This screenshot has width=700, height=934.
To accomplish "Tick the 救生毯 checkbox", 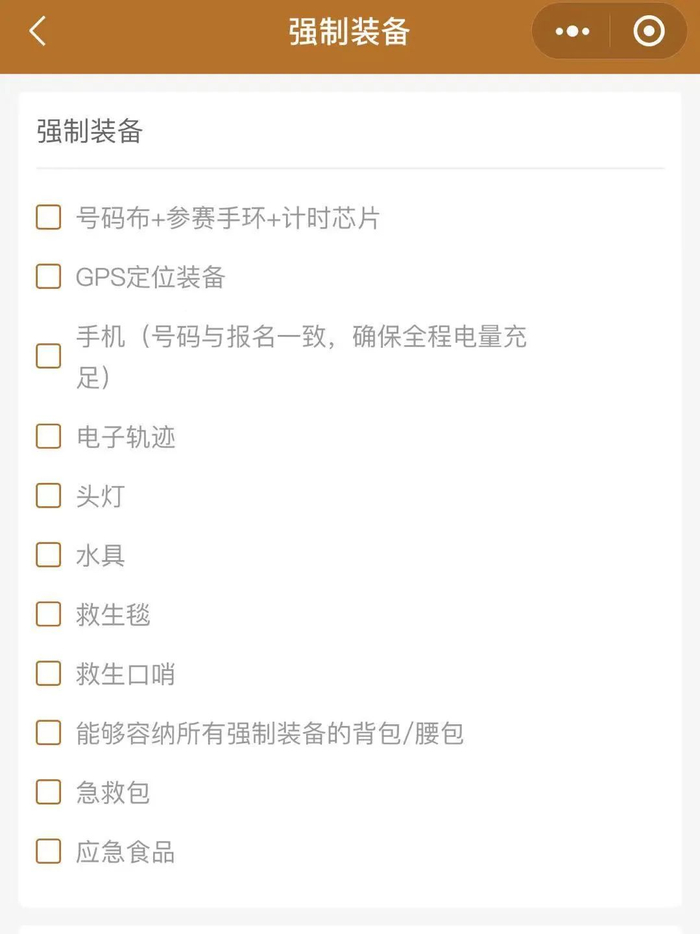I will [x=49, y=614].
